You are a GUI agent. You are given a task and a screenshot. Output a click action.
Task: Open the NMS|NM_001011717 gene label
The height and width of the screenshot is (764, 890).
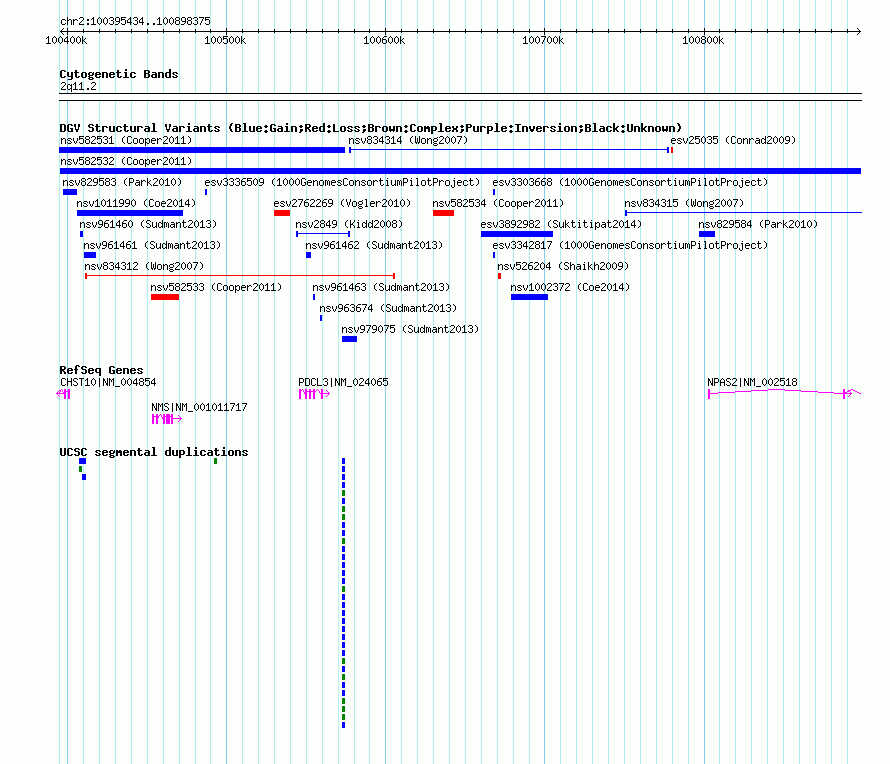(199, 408)
